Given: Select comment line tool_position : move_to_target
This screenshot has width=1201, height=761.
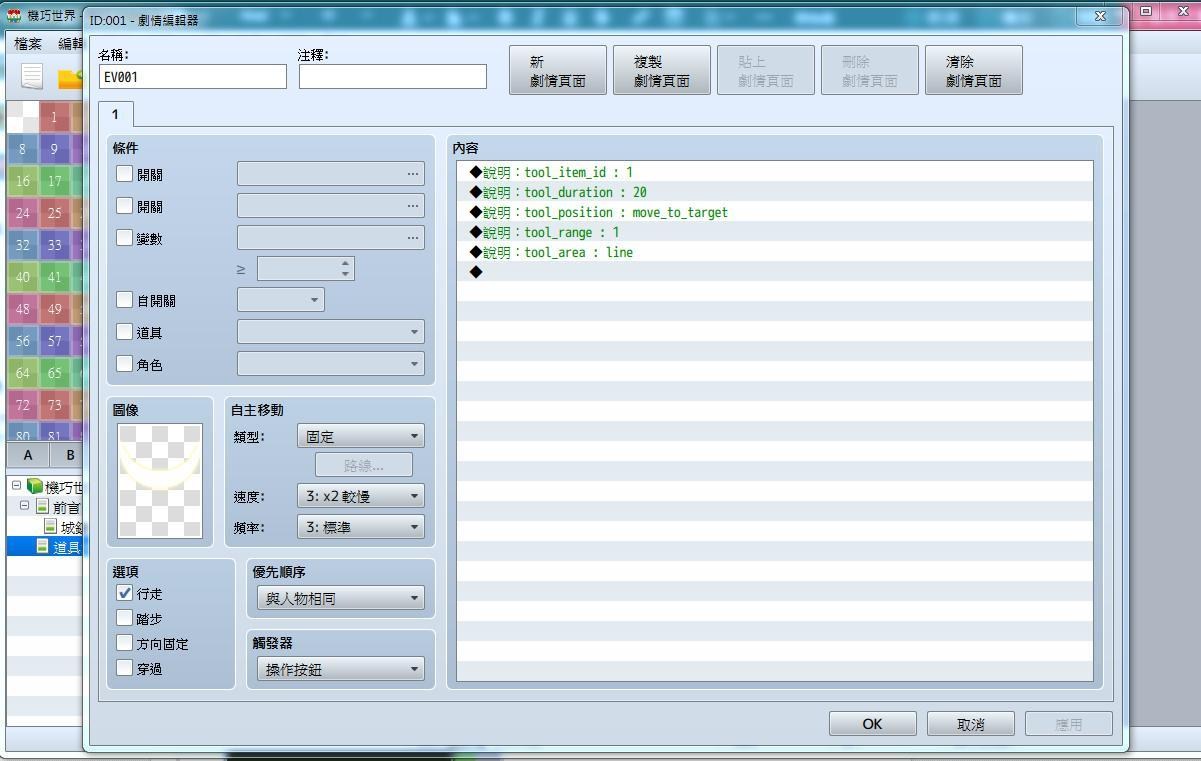Looking at the screenshot, I should point(775,212).
